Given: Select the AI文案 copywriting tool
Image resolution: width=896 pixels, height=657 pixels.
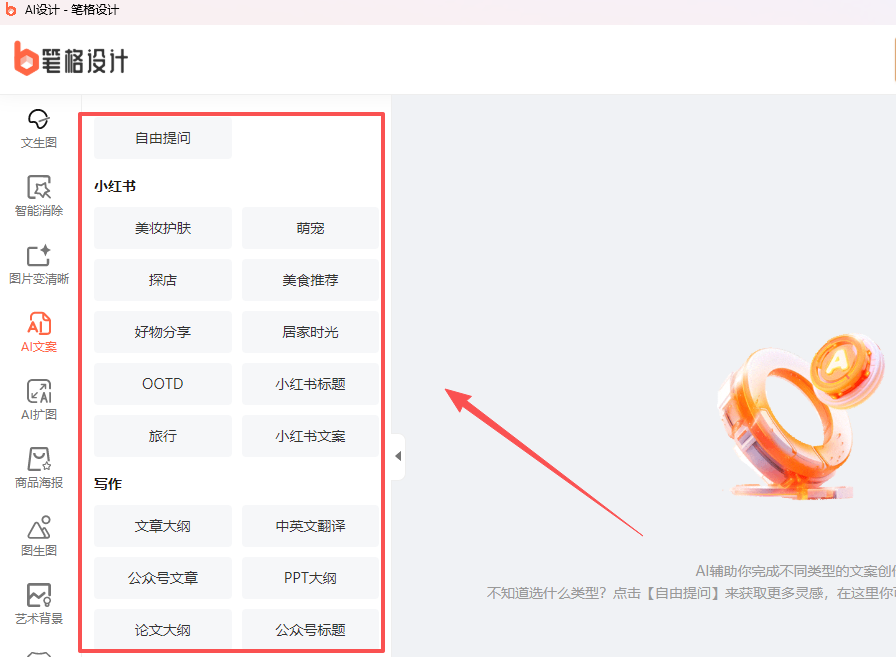Looking at the screenshot, I should click(x=39, y=332).
